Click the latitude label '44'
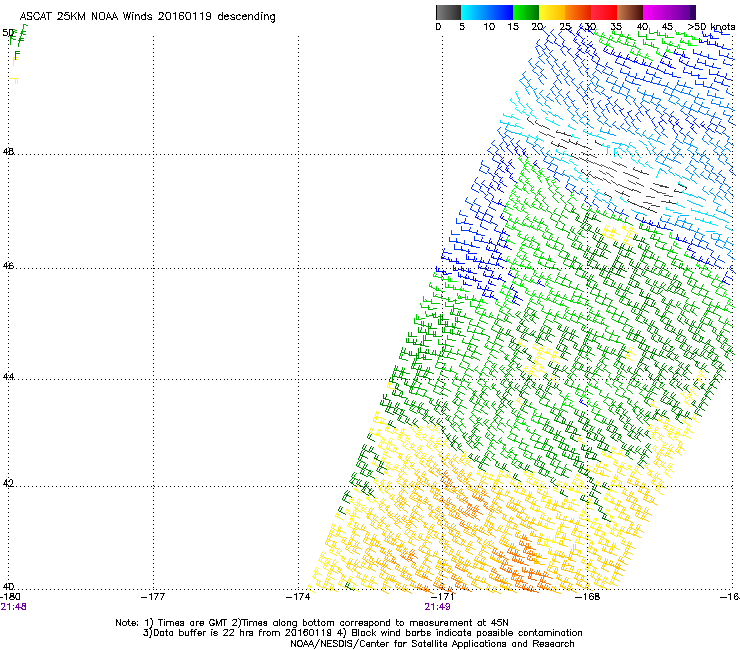Viewport: 740px width, 650px height. pyautogui.click(x=8, y=377)
